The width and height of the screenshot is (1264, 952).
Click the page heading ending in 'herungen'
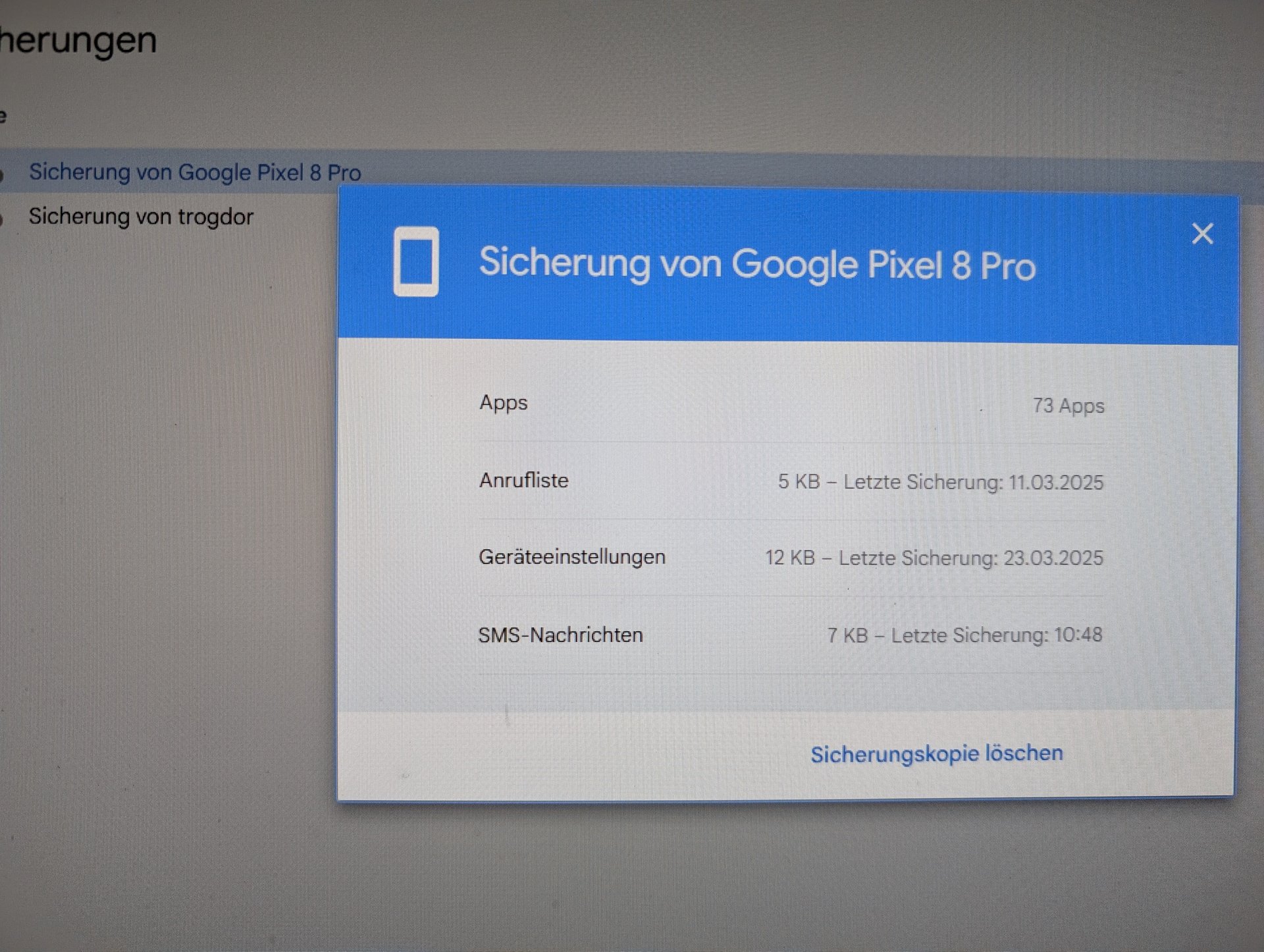(x=79, y=41)
